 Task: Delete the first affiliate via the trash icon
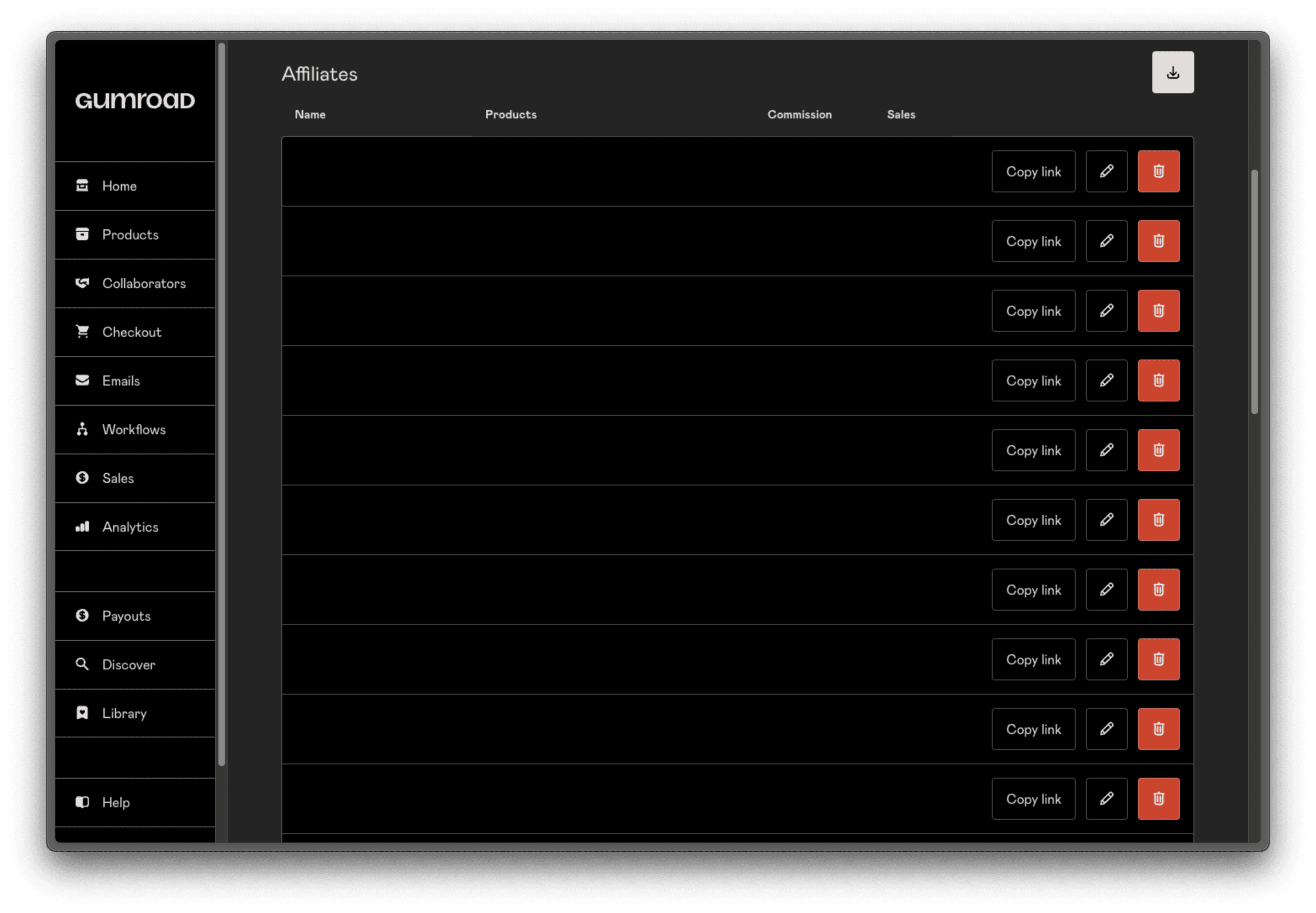tap(1158, 171)
